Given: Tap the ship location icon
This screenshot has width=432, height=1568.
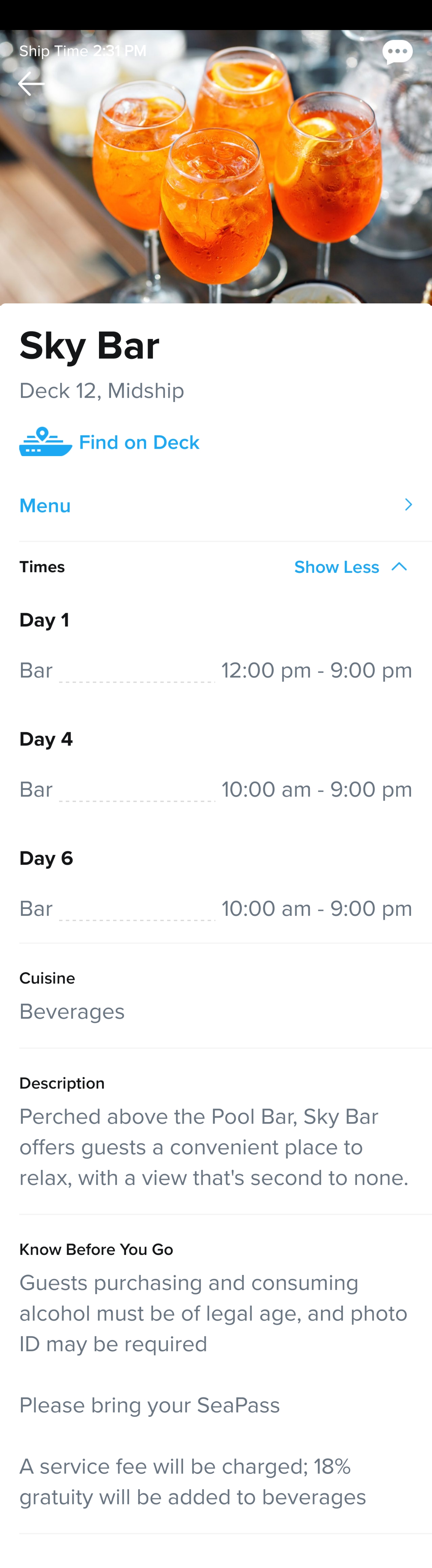Looking at the screenshot, I should click(x=46, y=442).
